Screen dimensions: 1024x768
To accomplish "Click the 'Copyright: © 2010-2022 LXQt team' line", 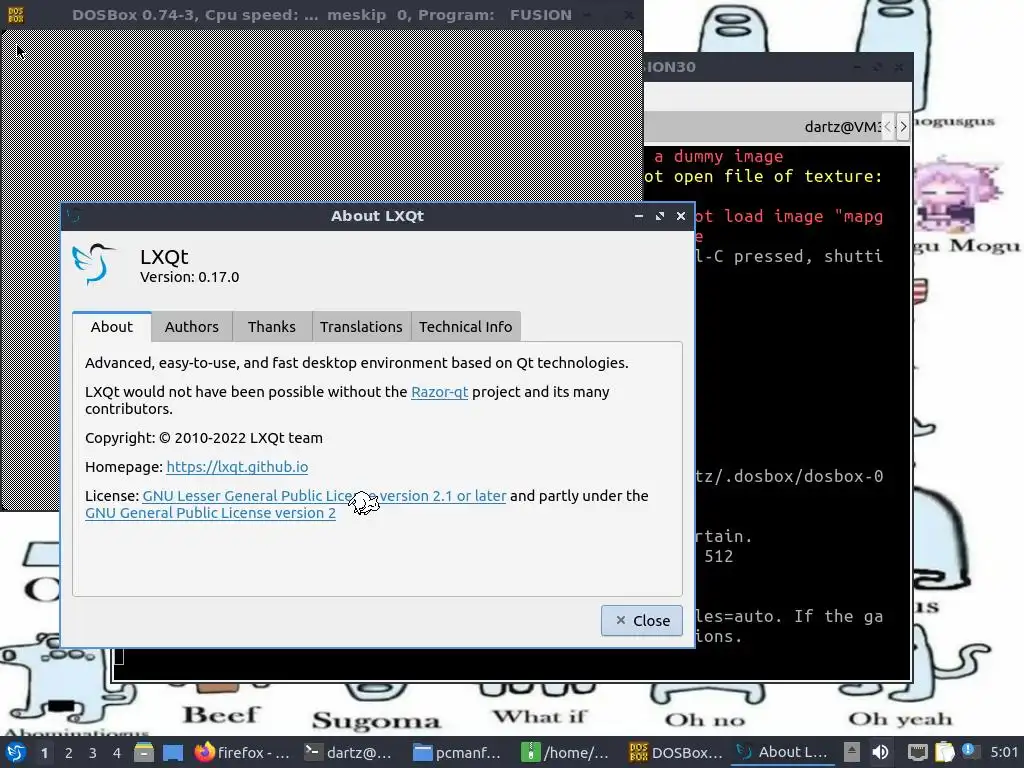I will tap(204, 438).
